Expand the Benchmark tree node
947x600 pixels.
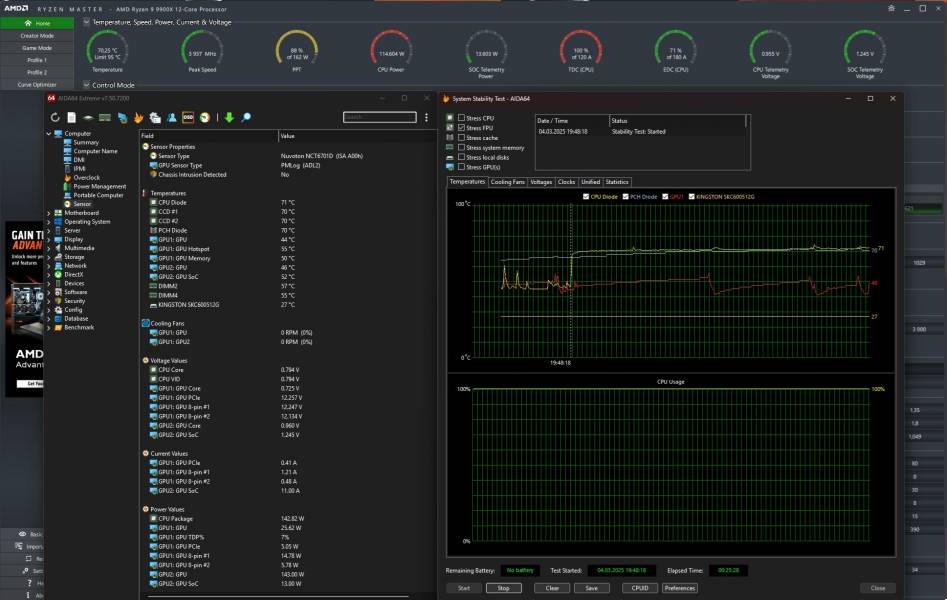[x=49, y=327]
